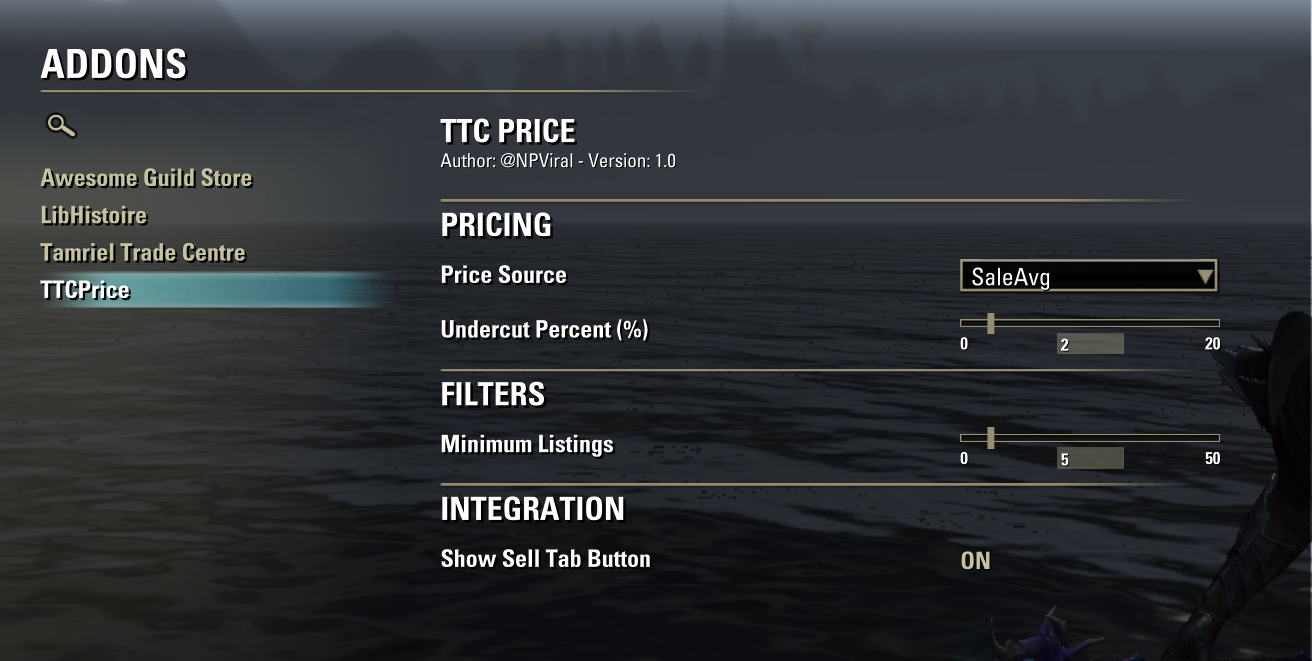Click the PRICING section header

(496, 225)
